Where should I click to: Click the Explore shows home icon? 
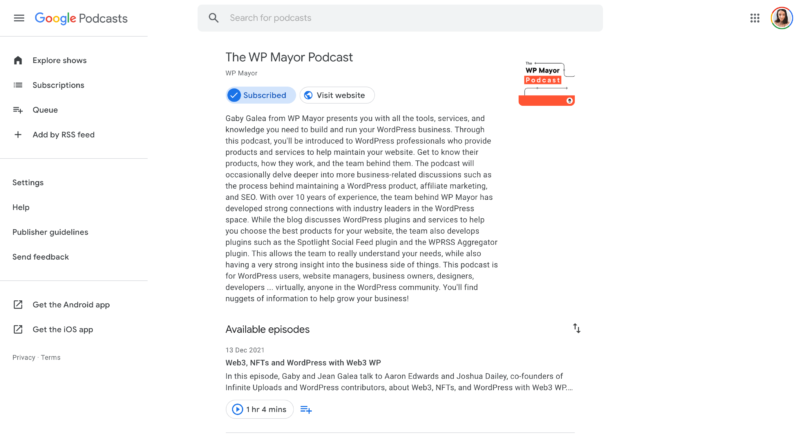click(18, 60)
